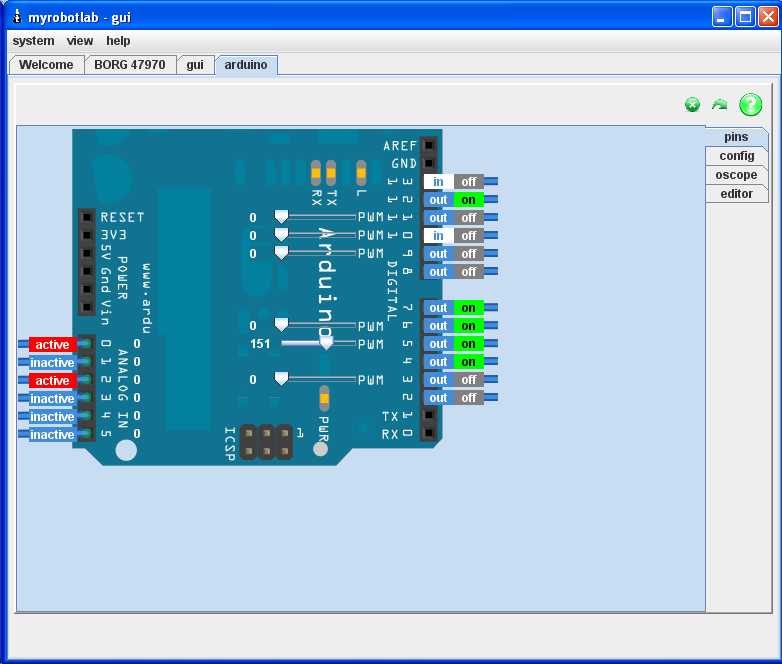Turn on digital pin 11
The width and height of the screenshot is (782, 664).
pos(469,218)
